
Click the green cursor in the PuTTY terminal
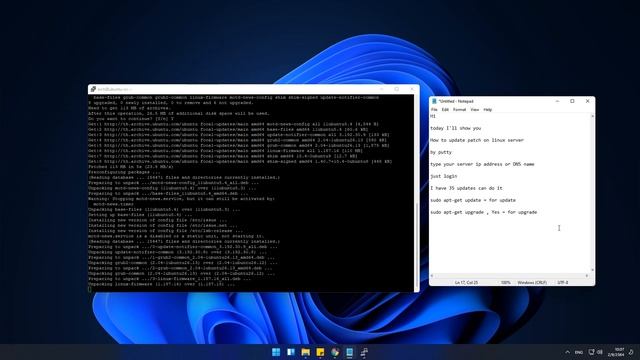click(x=90, y=289)
